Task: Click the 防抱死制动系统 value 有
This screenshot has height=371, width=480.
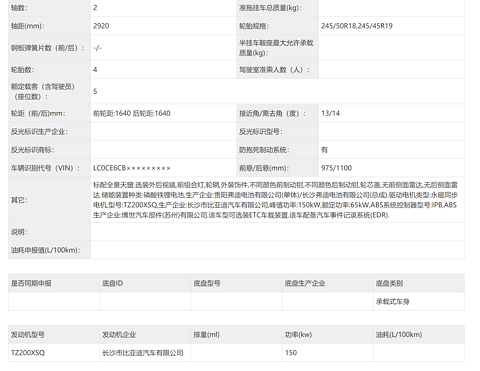Action: (x=324, y=150)
